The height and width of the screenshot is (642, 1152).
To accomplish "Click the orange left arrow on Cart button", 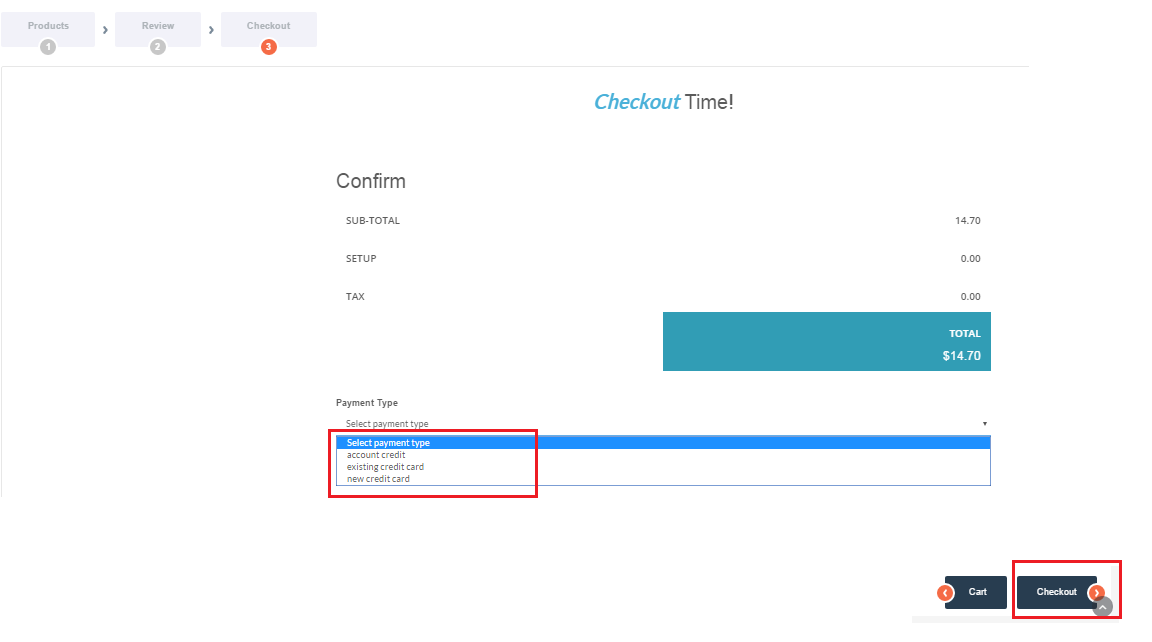I will (946, 593).
